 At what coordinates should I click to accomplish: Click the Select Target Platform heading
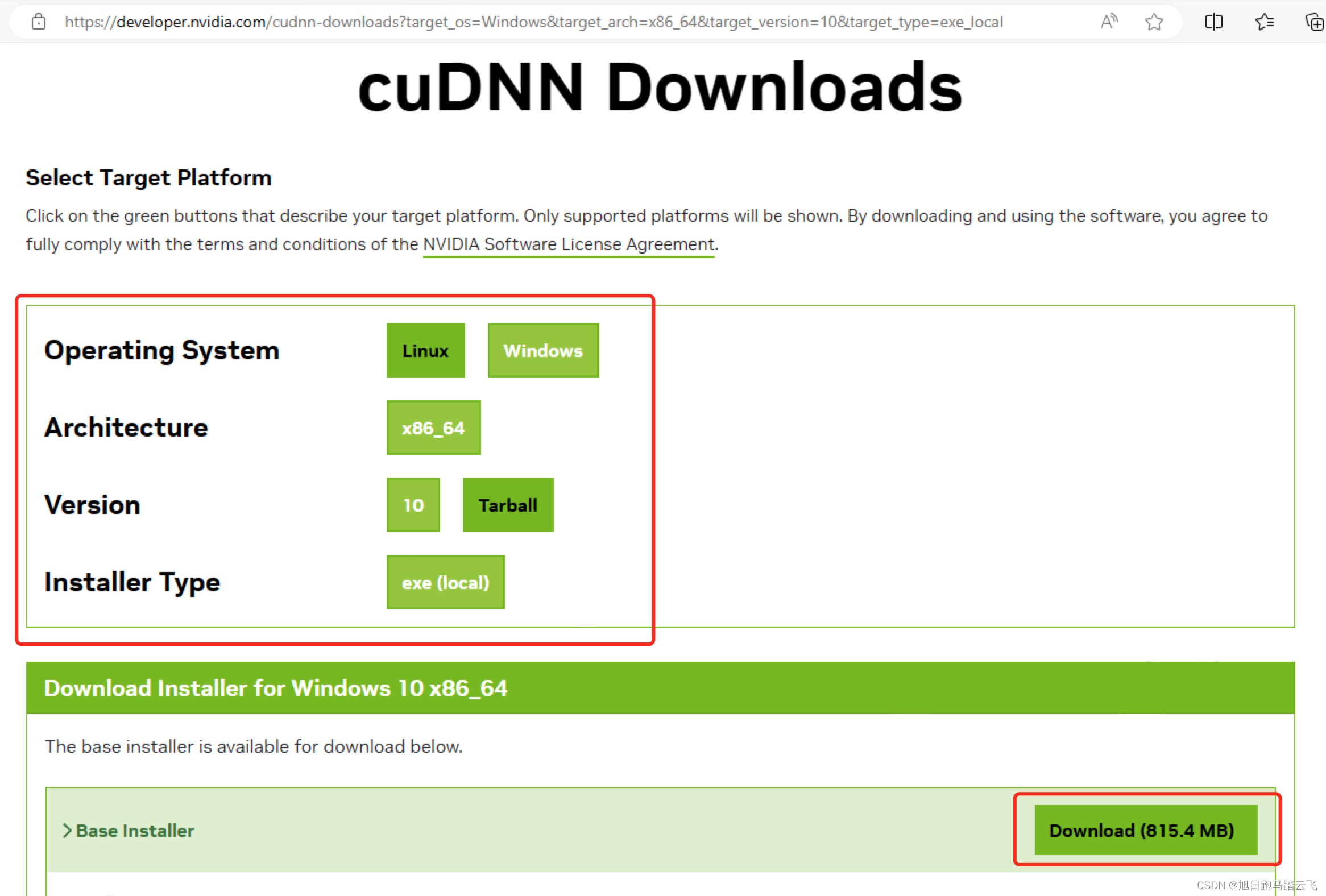[148, 178]
